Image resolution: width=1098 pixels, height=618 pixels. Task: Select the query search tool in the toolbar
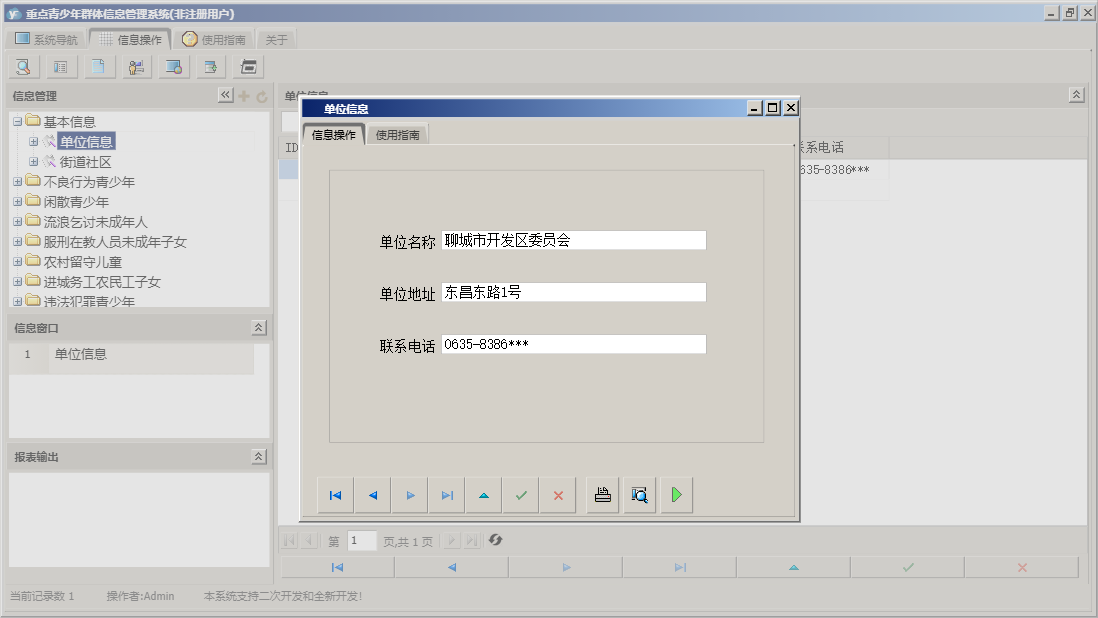pos(22,67)
